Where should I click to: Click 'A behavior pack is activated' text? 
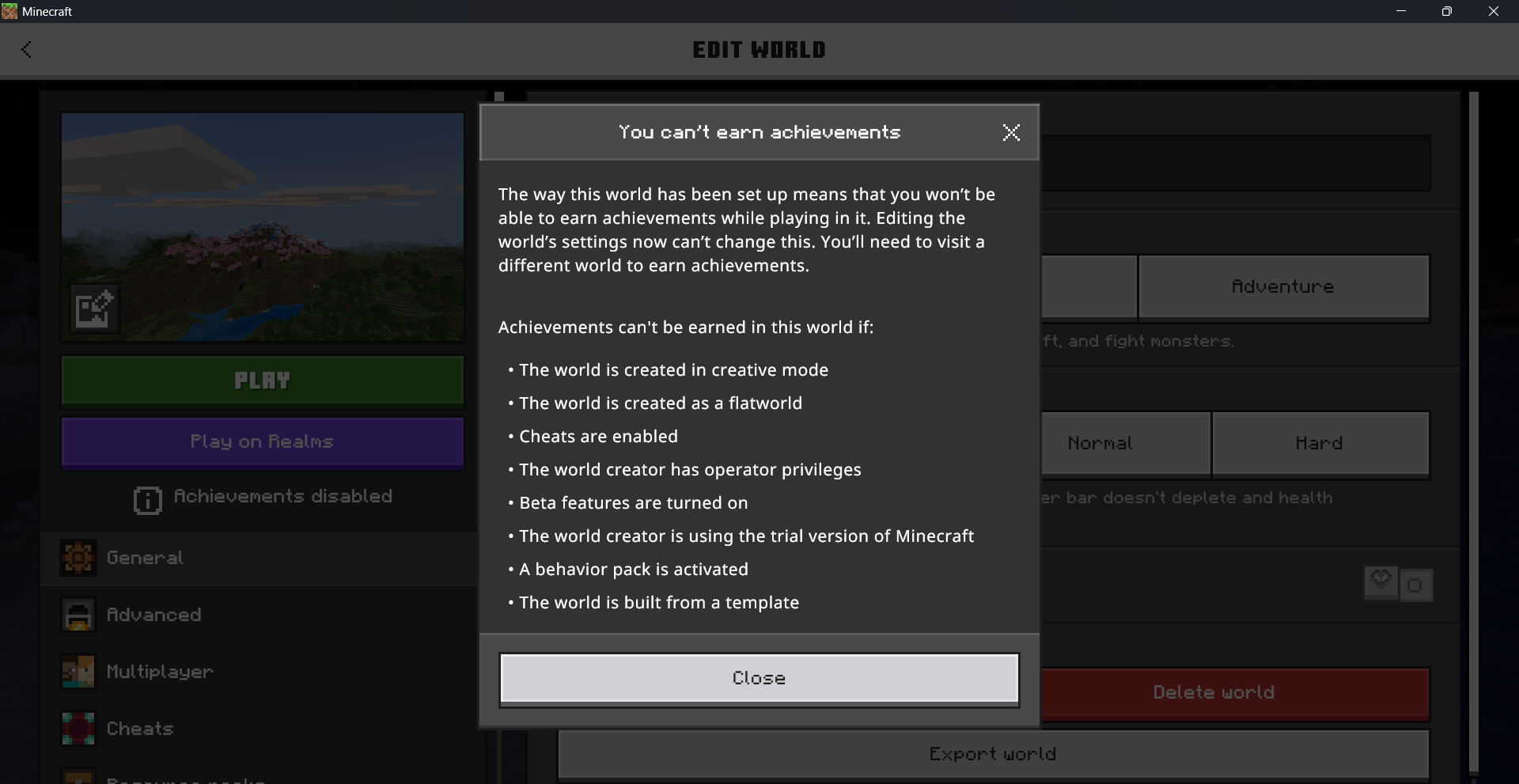[633, 570]
